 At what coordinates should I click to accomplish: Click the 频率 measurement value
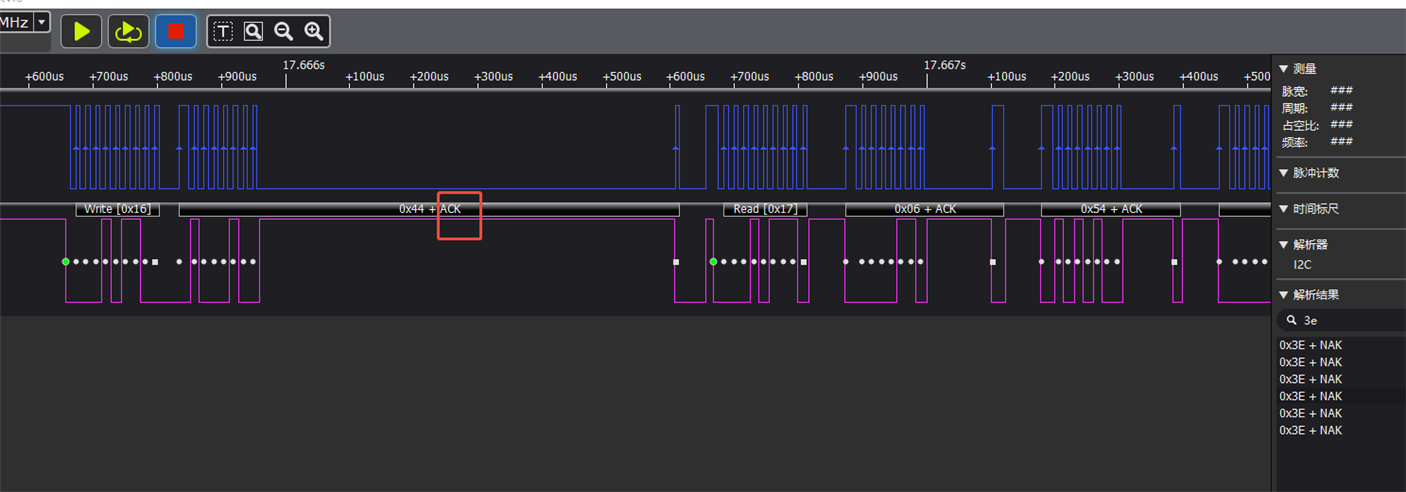1341,142
